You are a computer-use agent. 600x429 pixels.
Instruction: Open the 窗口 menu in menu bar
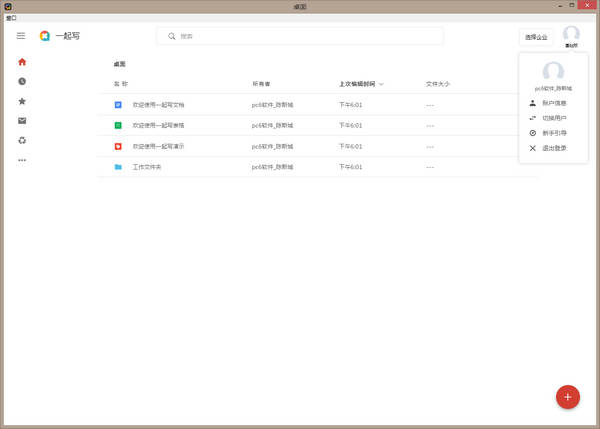click(x=11, y=17)
